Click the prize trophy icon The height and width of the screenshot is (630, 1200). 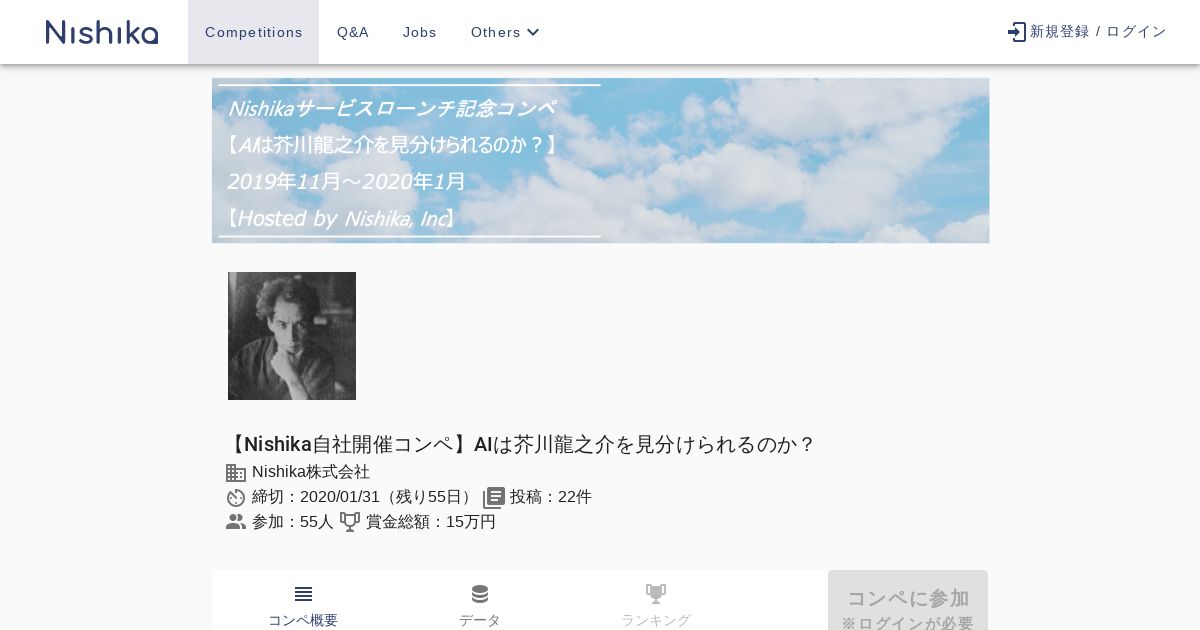pyautogui.click(x=350, y=522)
